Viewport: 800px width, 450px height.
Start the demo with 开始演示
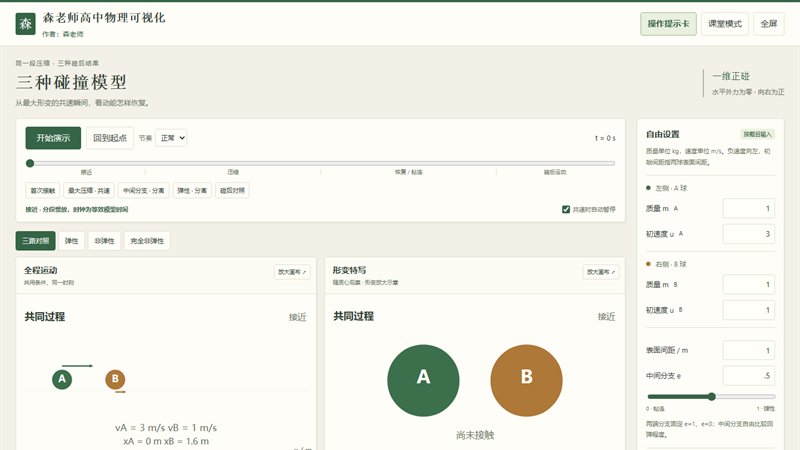click(x=53, y=138)
